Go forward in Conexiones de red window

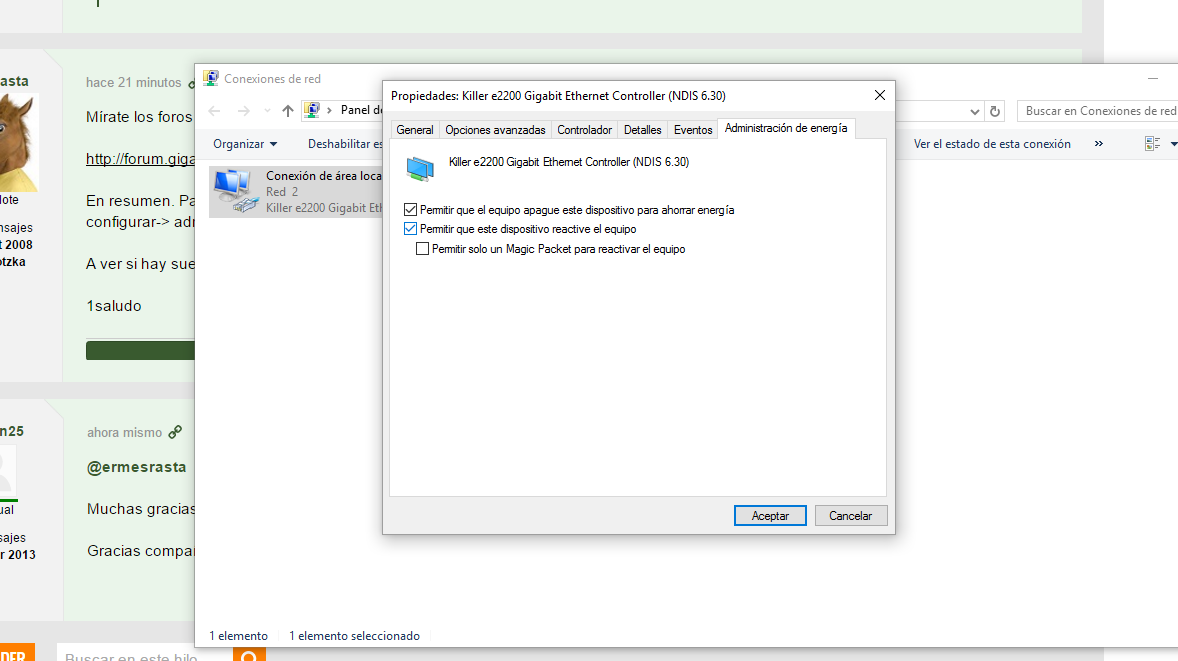coord(243,111)
